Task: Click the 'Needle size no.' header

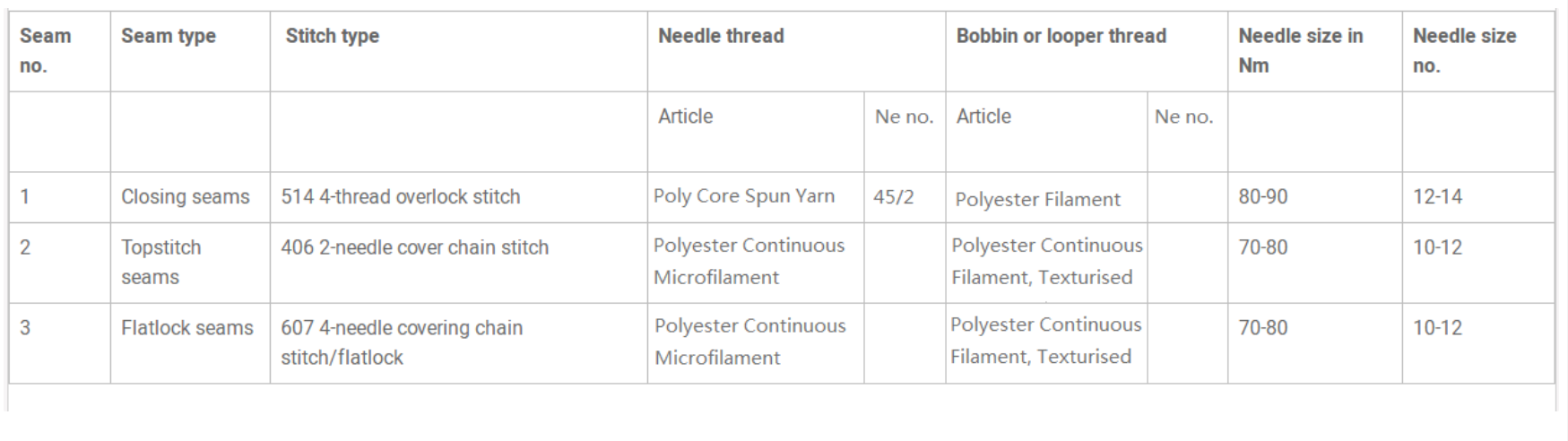Action: pos(1478,51)
